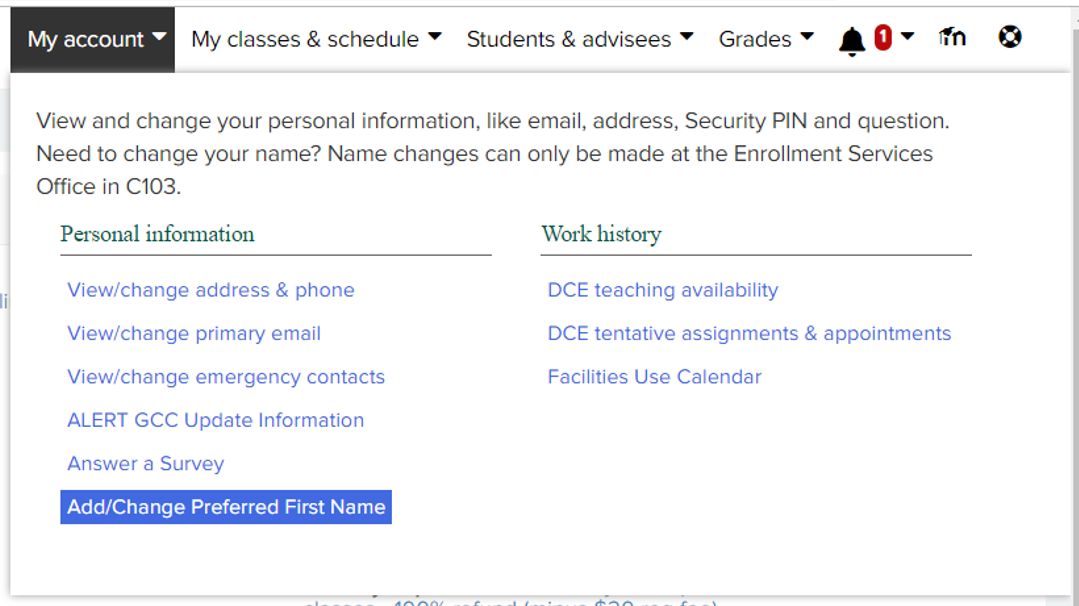Expand the Grades dropdown
The width and height of the screenshot is (1079, 606).
pyautogui.click(x=765, y=38)
